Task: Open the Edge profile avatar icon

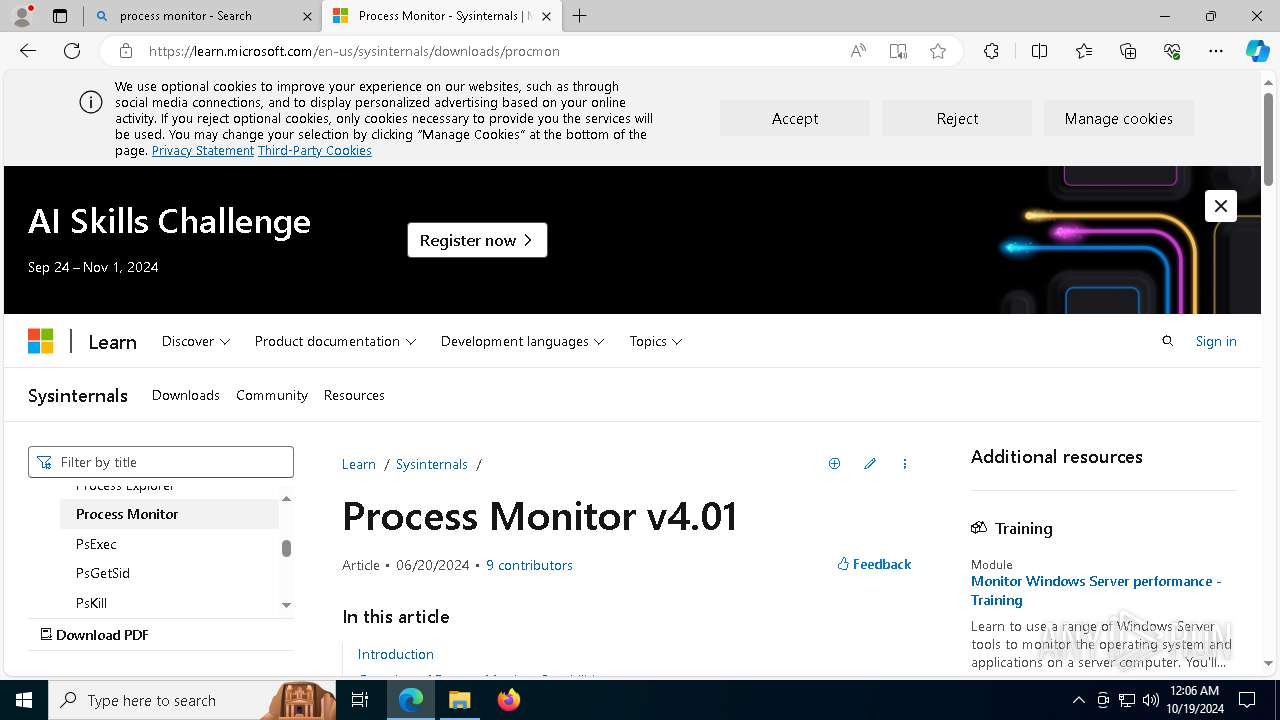Action: [22, 16]
